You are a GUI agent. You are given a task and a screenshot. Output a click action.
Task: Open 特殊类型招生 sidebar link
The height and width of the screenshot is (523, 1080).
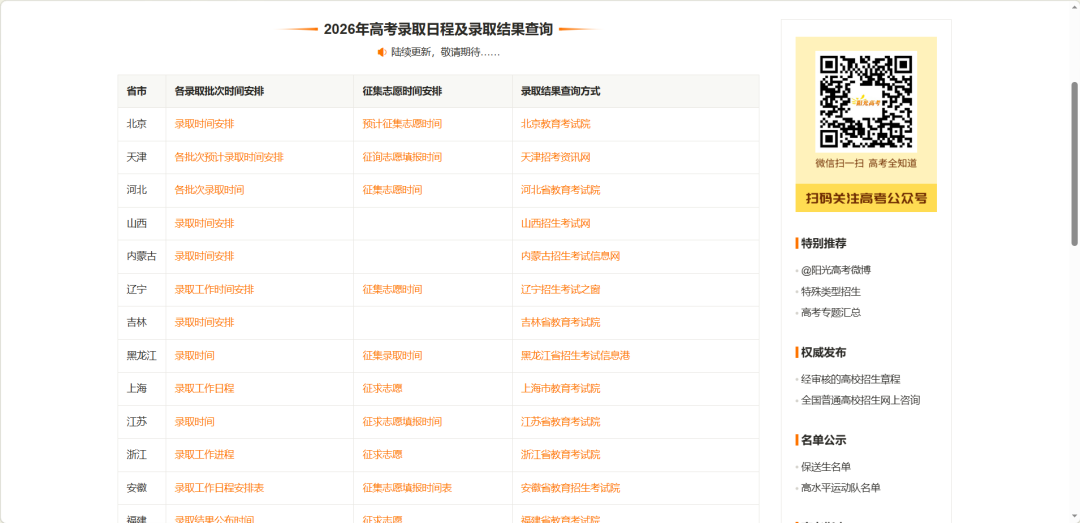(831, 291)
